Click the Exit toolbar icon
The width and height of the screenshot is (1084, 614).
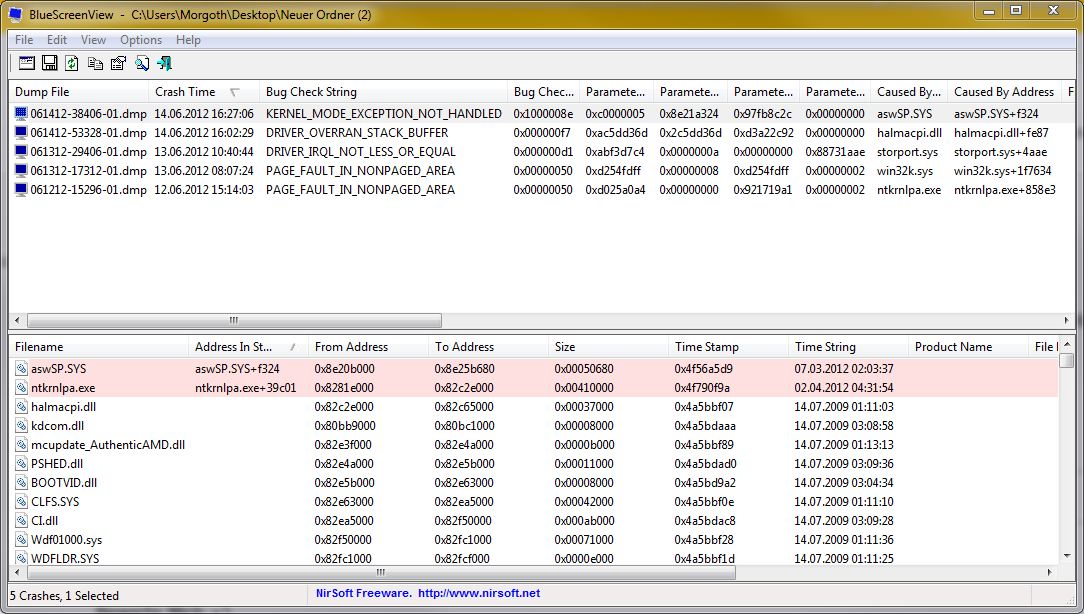click(165, 64)
